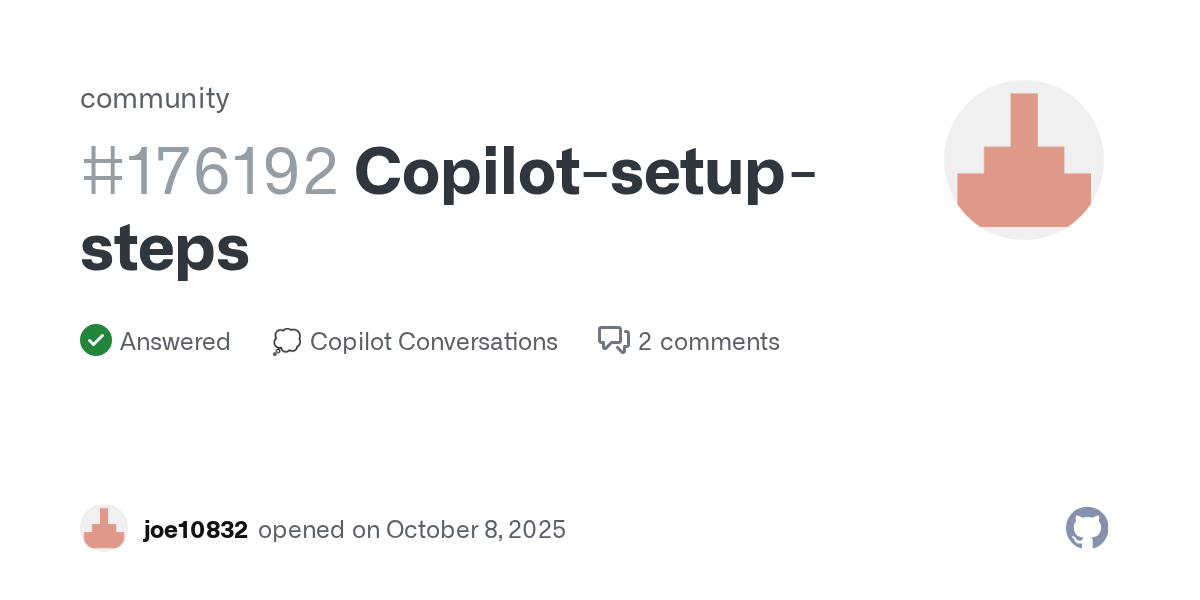
Task: Click the digit "2" before comments
Action: pyautogui.click(x=645, y=342)
